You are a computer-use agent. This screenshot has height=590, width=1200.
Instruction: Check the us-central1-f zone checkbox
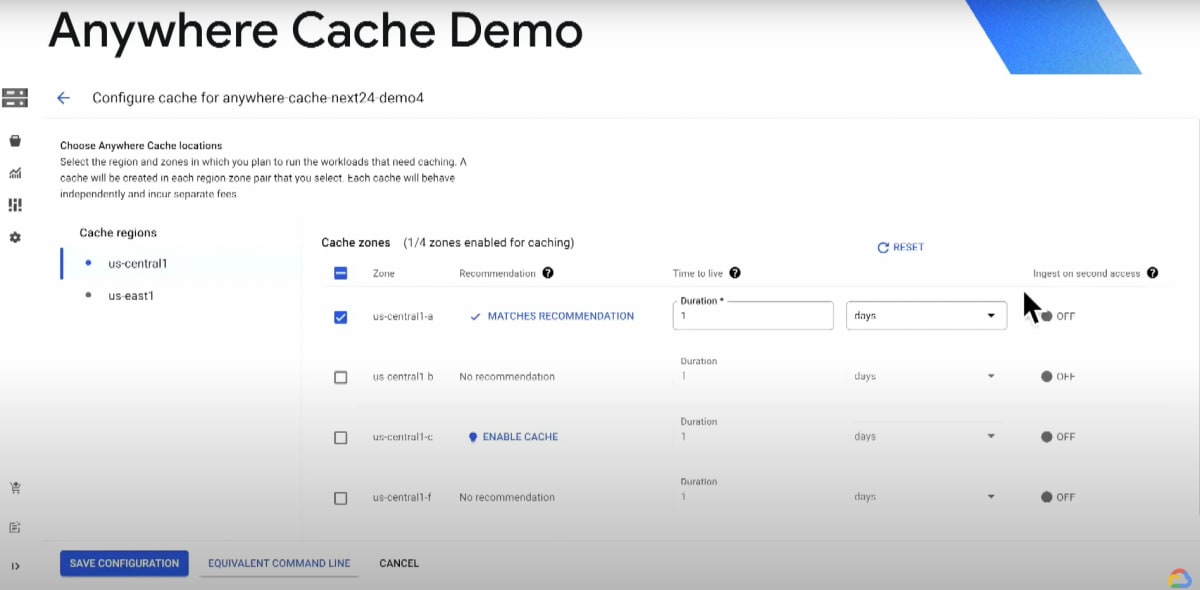pos(340,498)
